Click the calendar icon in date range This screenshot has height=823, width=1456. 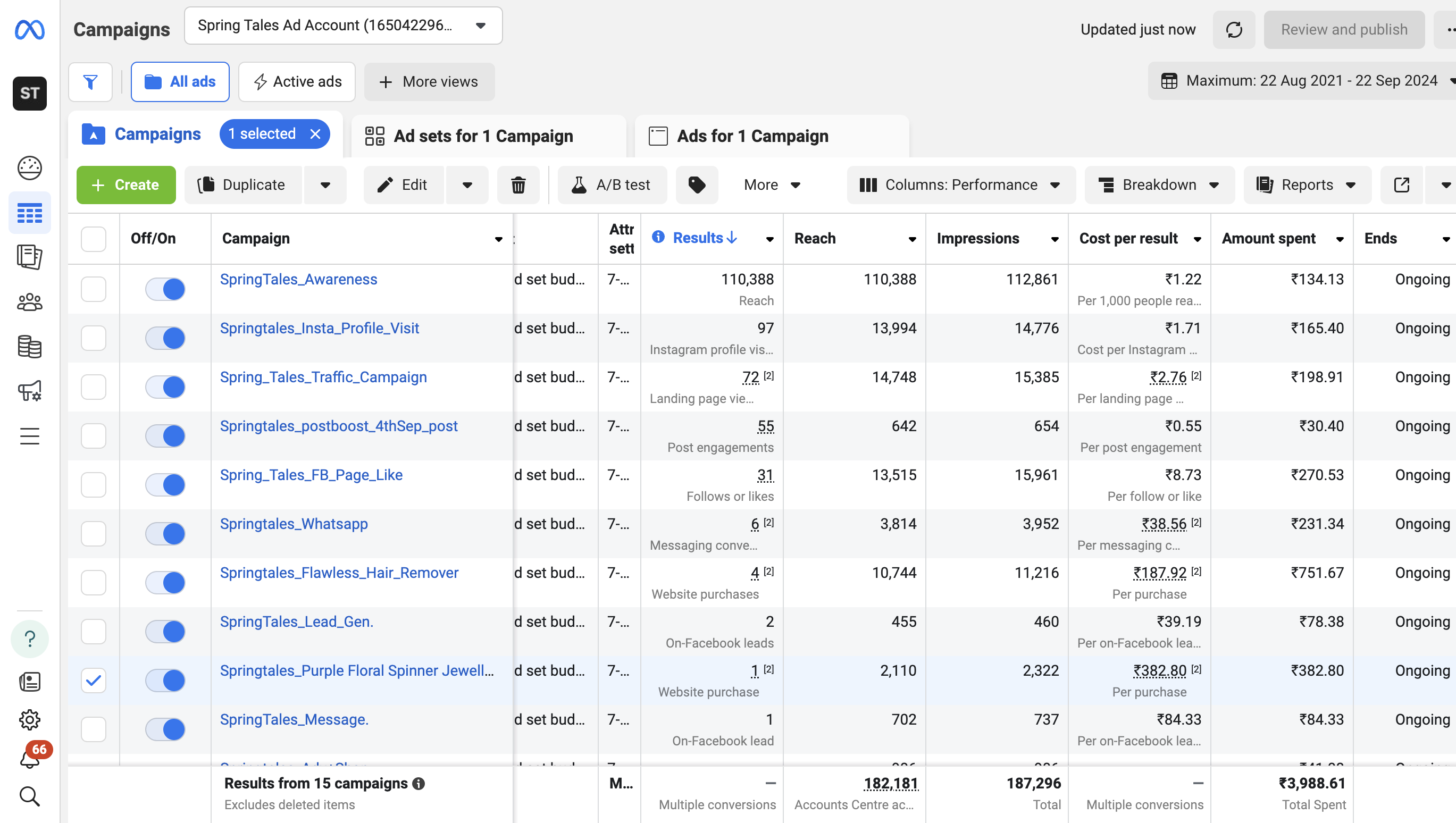point(1169,81)
